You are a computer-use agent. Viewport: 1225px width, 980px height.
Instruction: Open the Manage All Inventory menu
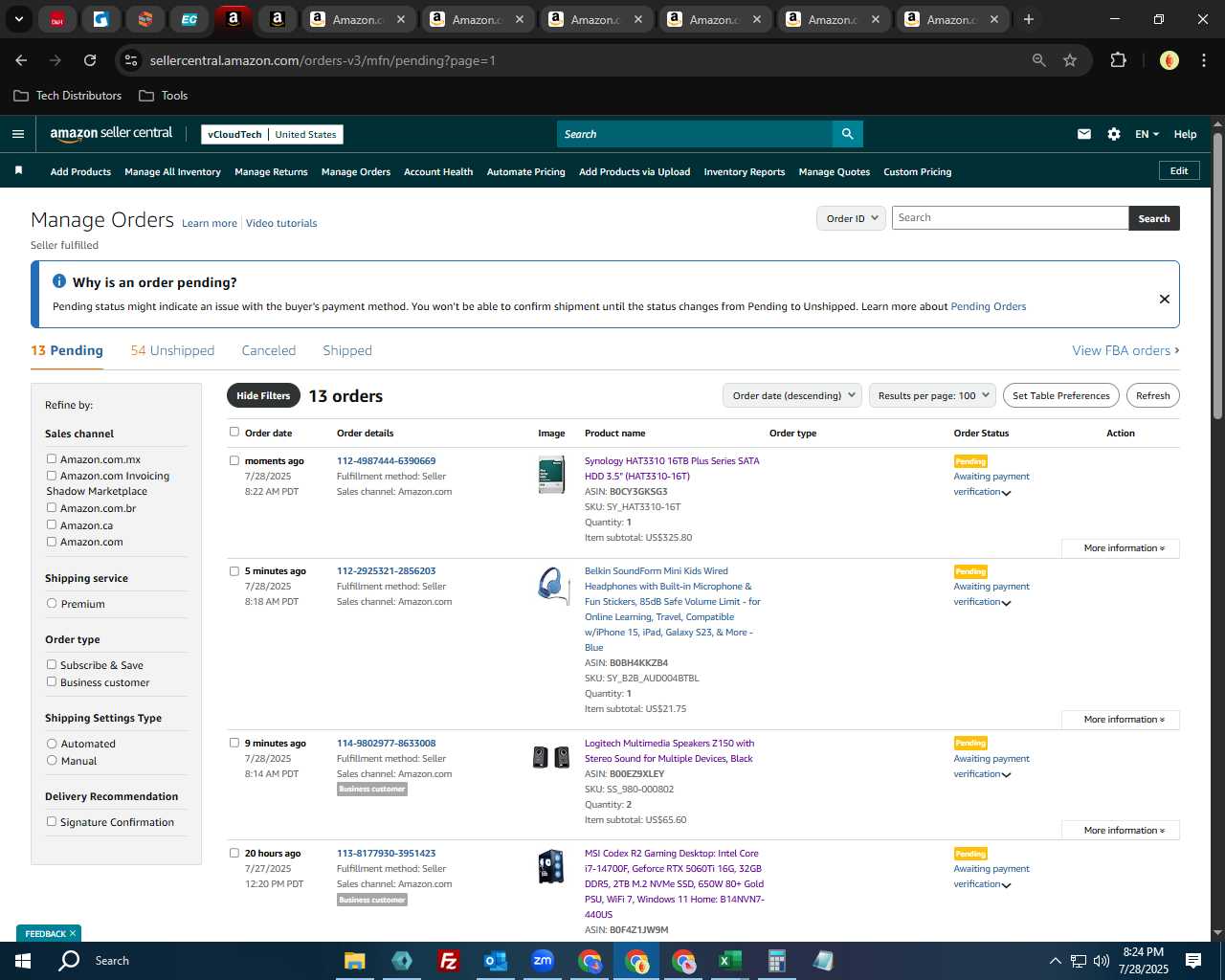point(172,172)
